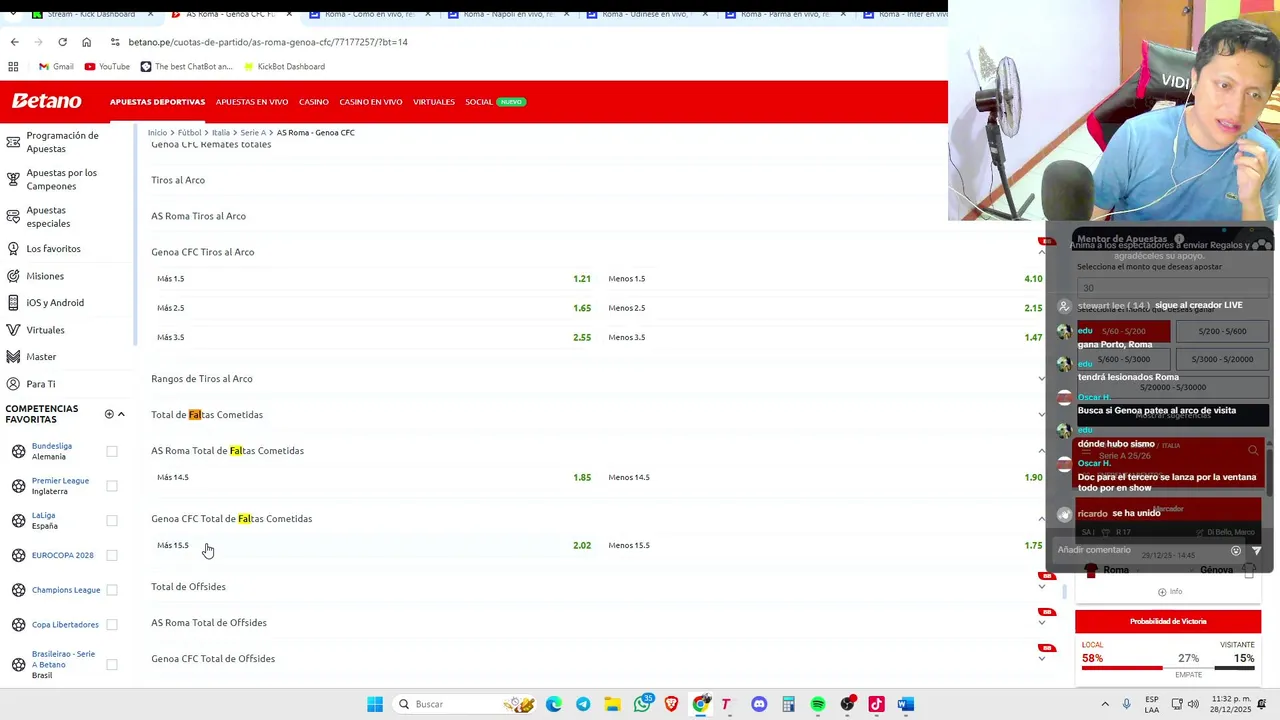Open Virtuales tab in top red navigation
This screenshot has height=720, width=1280.
(x=434, y=102)
